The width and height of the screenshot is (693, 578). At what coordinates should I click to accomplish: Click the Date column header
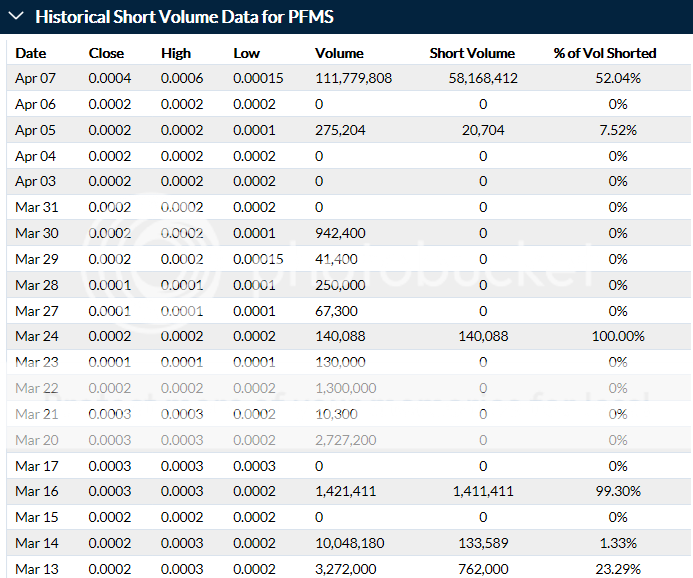pyautogui.click(x=31, y=53)
